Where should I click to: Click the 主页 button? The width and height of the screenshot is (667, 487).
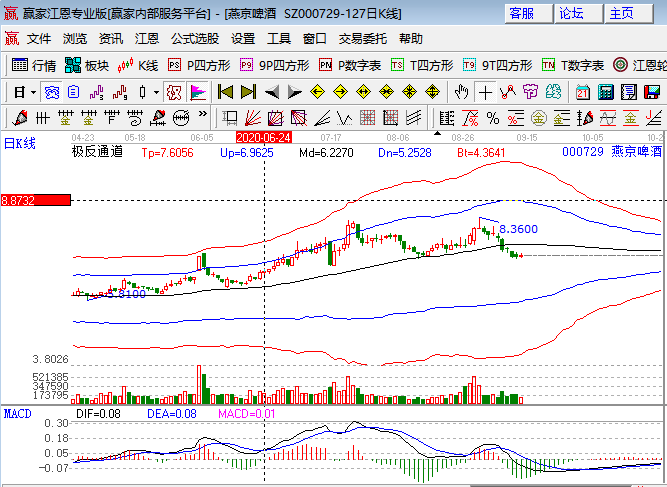pos(629,14)
